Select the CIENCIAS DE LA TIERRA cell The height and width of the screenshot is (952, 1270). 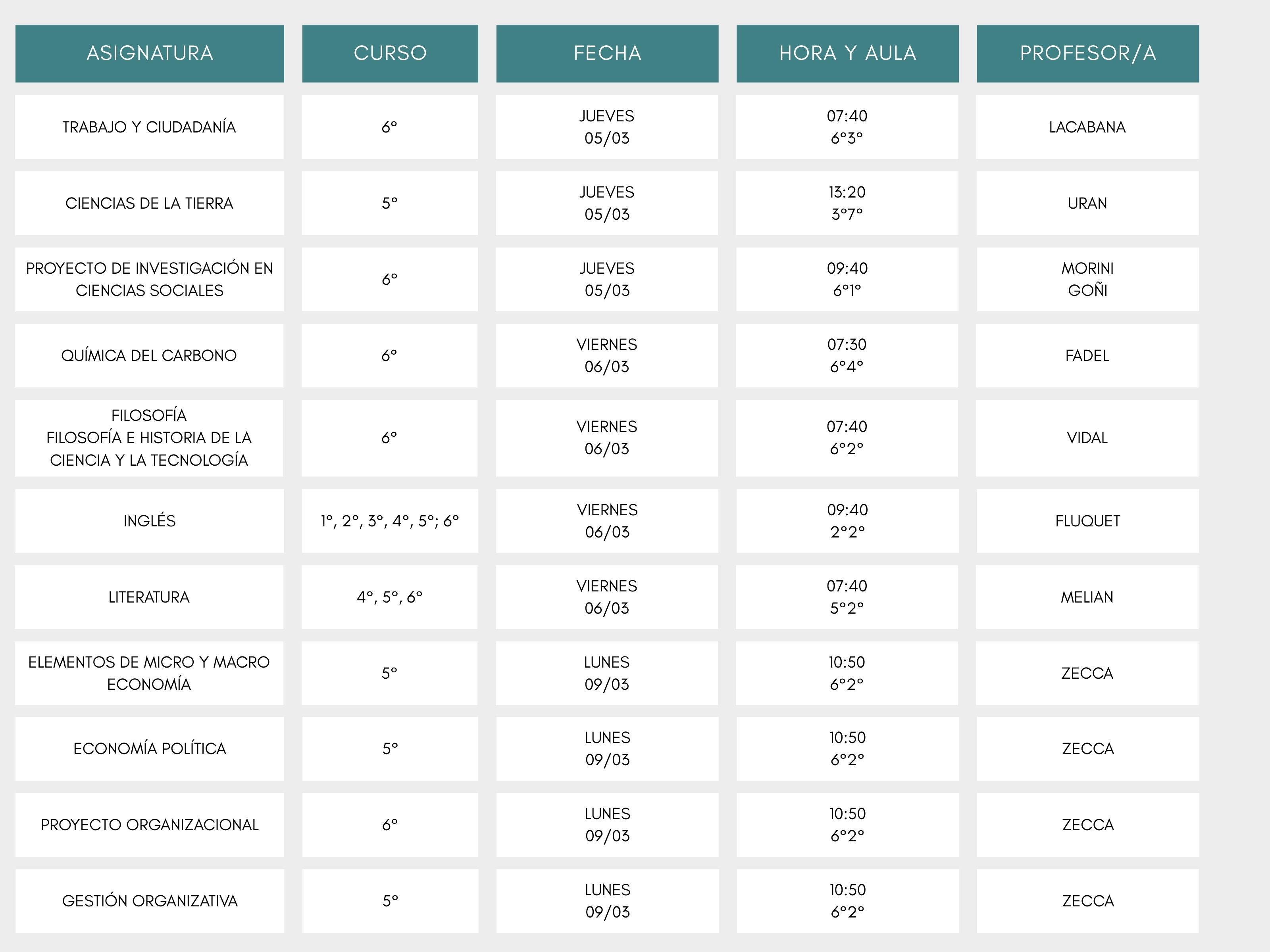pos(149,203)
